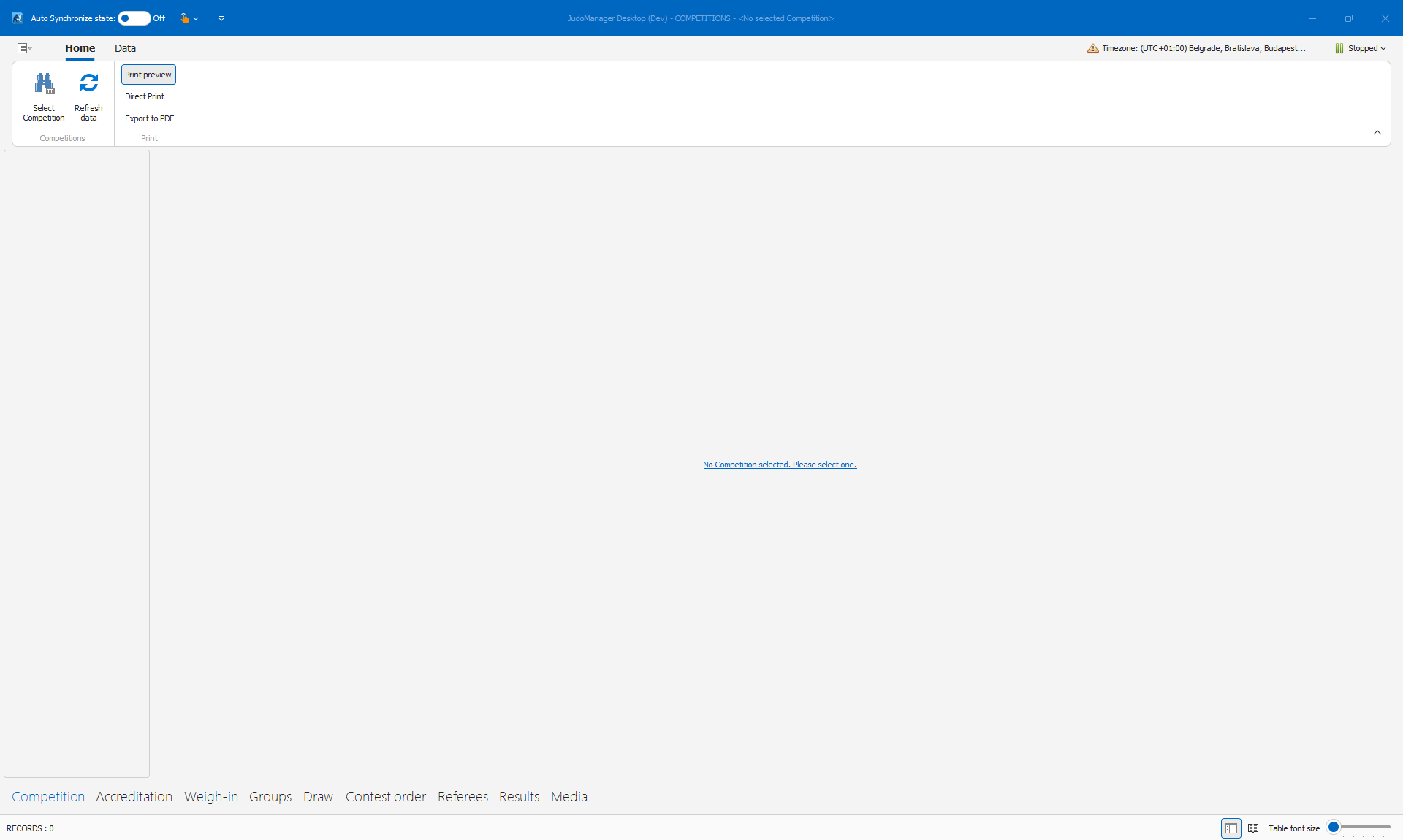Toggle Auto Synchronize state switch

pos(134,18)
